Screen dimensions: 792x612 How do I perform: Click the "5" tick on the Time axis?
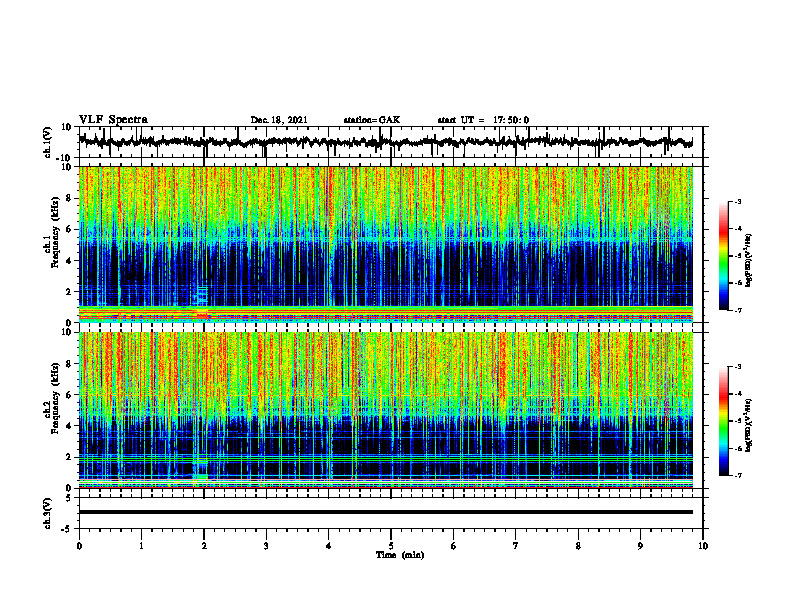click(x=391, y=546)
